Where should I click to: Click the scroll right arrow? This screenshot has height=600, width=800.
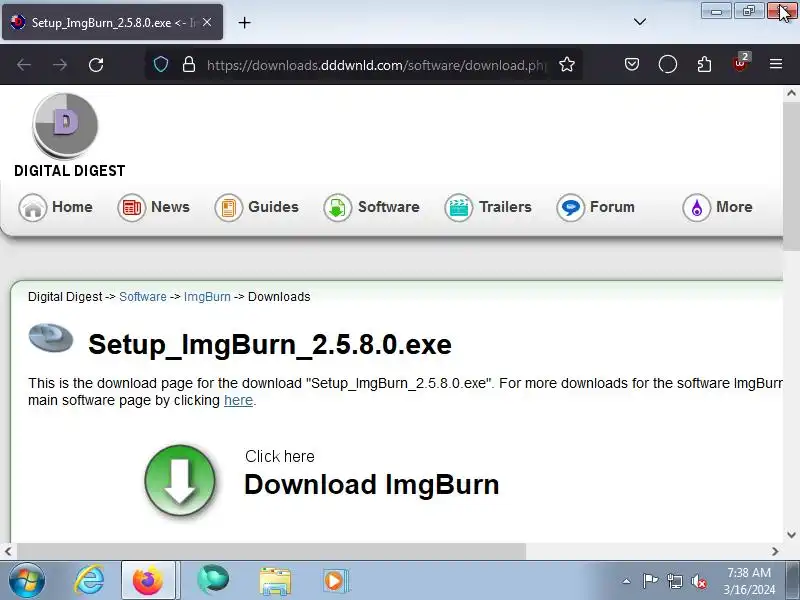(775, 551)
